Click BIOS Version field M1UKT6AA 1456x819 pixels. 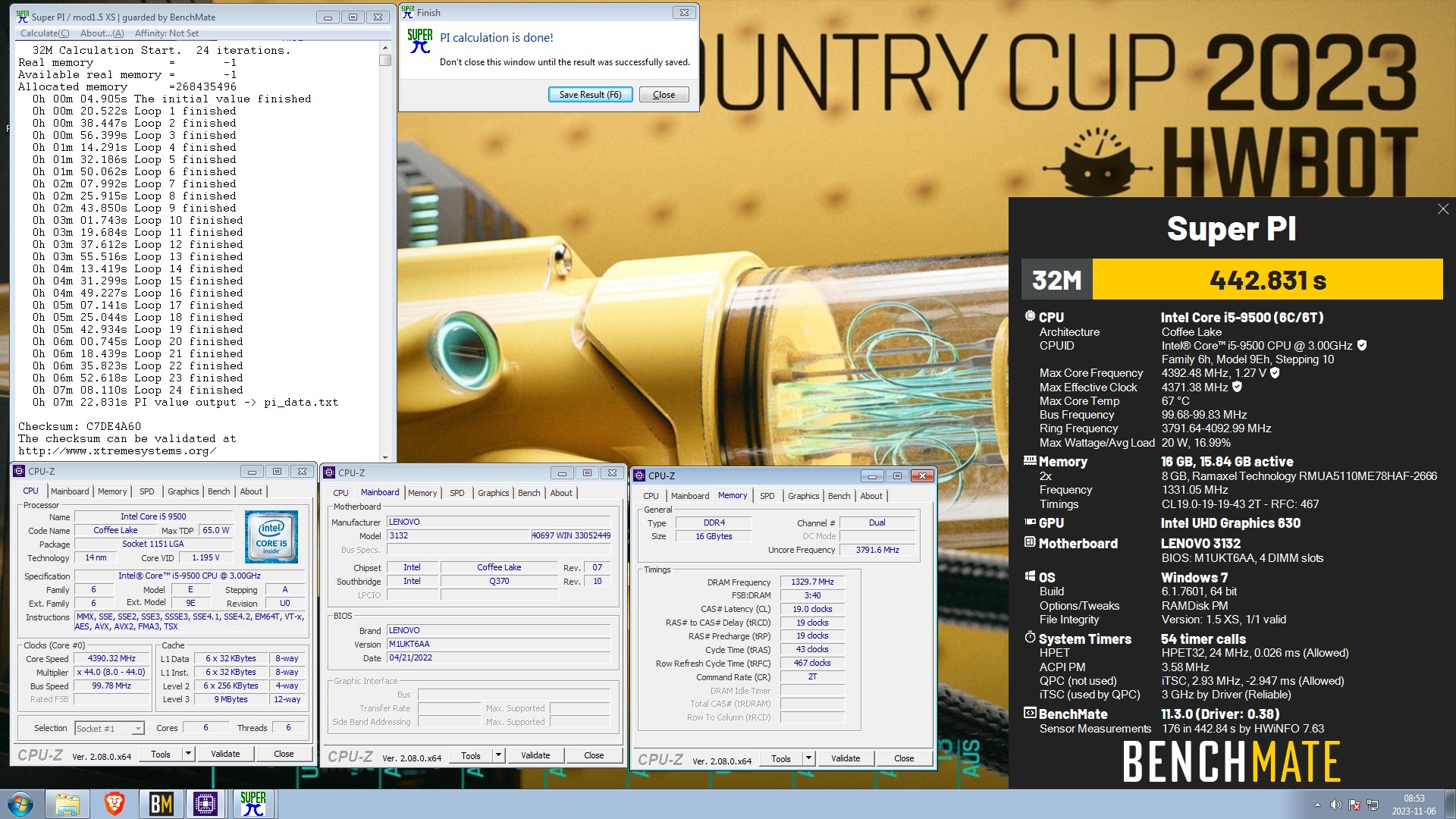click(x=498, y=644)
